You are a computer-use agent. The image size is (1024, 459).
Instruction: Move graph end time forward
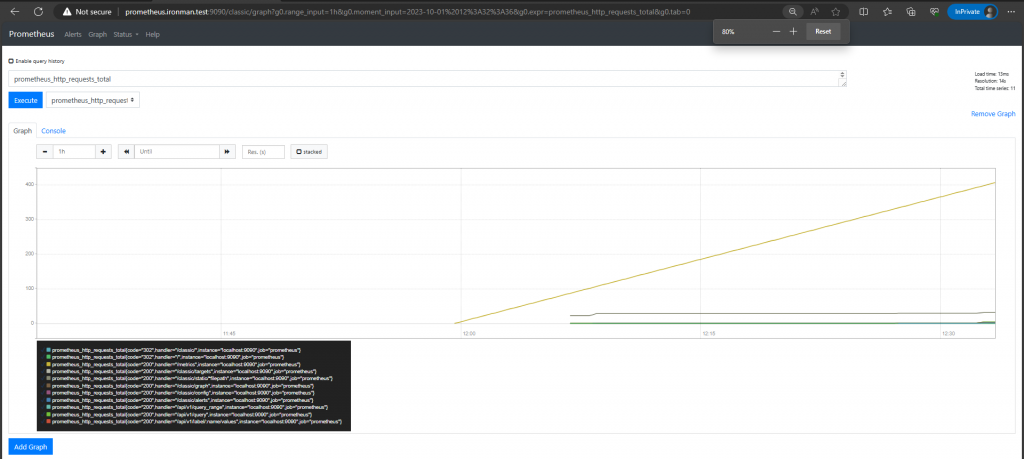227,151
